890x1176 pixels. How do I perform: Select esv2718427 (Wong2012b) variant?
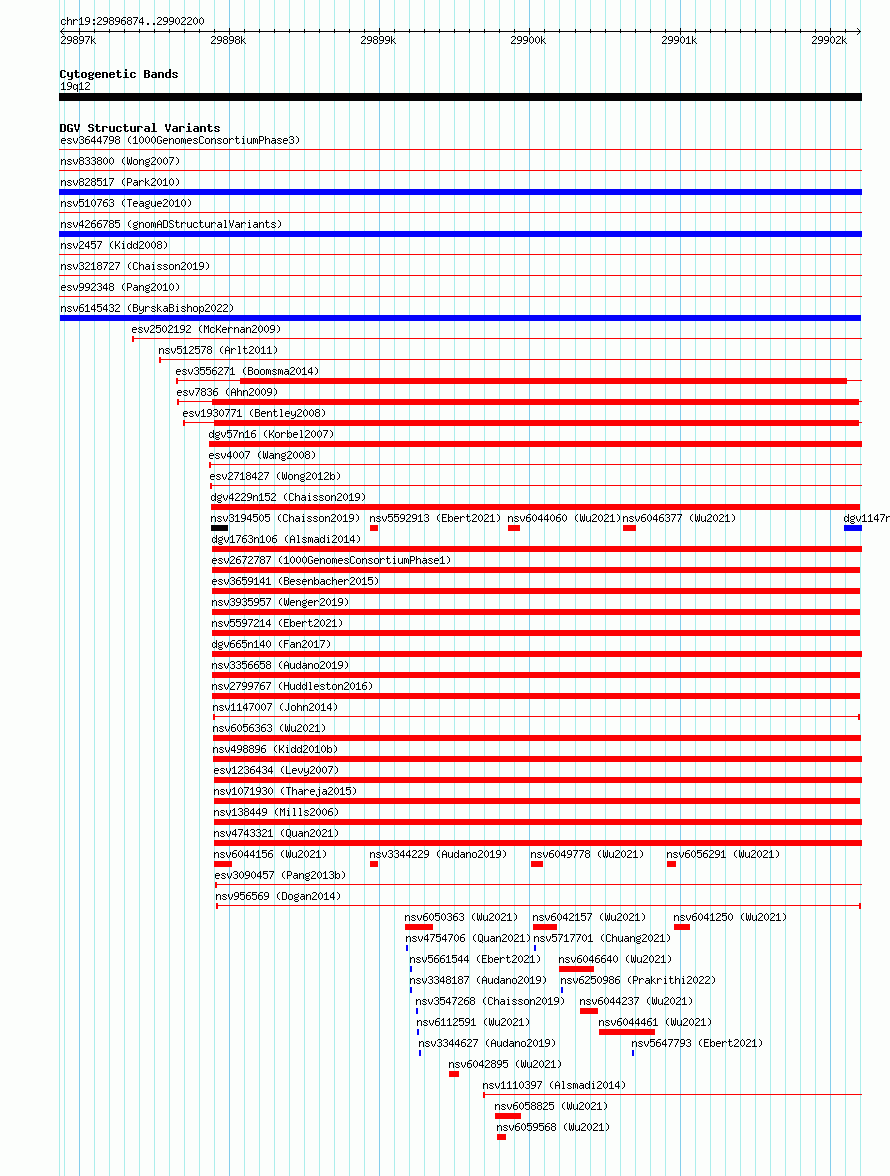[275, 476]
